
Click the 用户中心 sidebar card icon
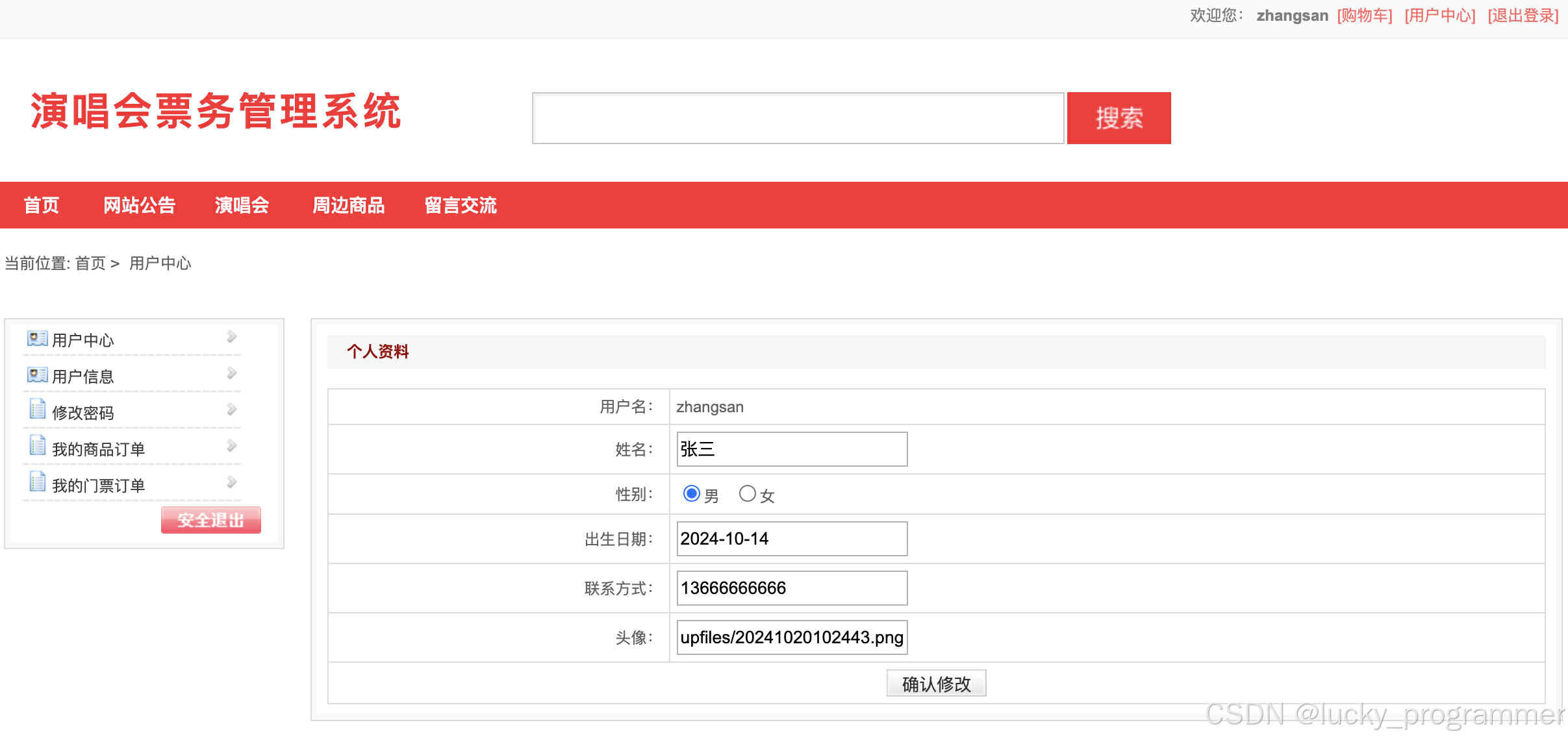click(x=37, y=338)
